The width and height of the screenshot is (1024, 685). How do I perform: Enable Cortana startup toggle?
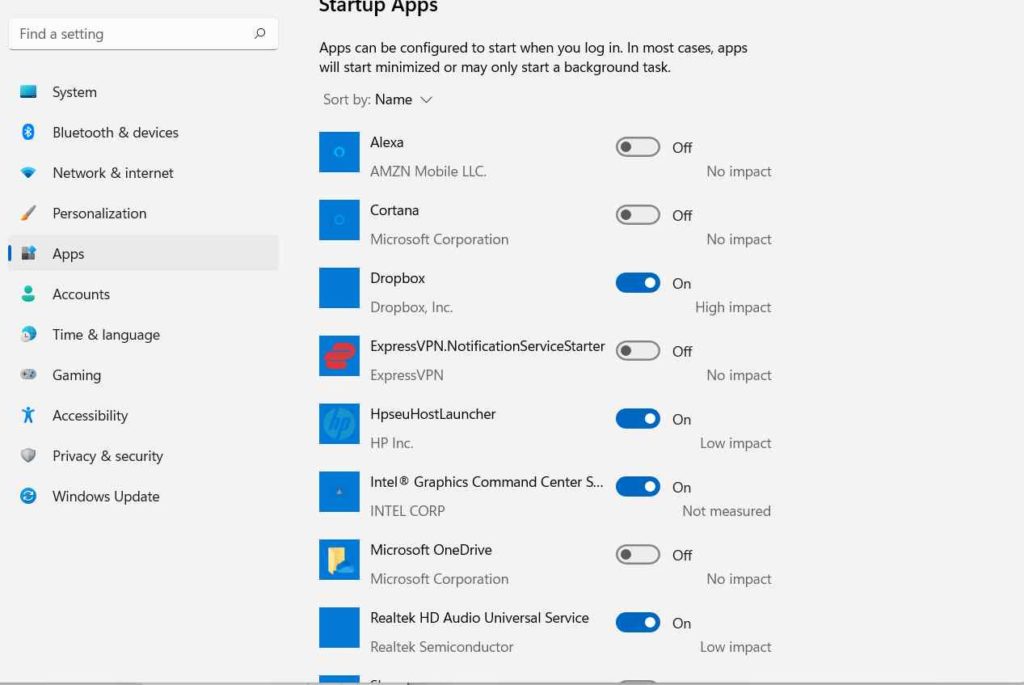pyautogui.click(x=637, y=215)
